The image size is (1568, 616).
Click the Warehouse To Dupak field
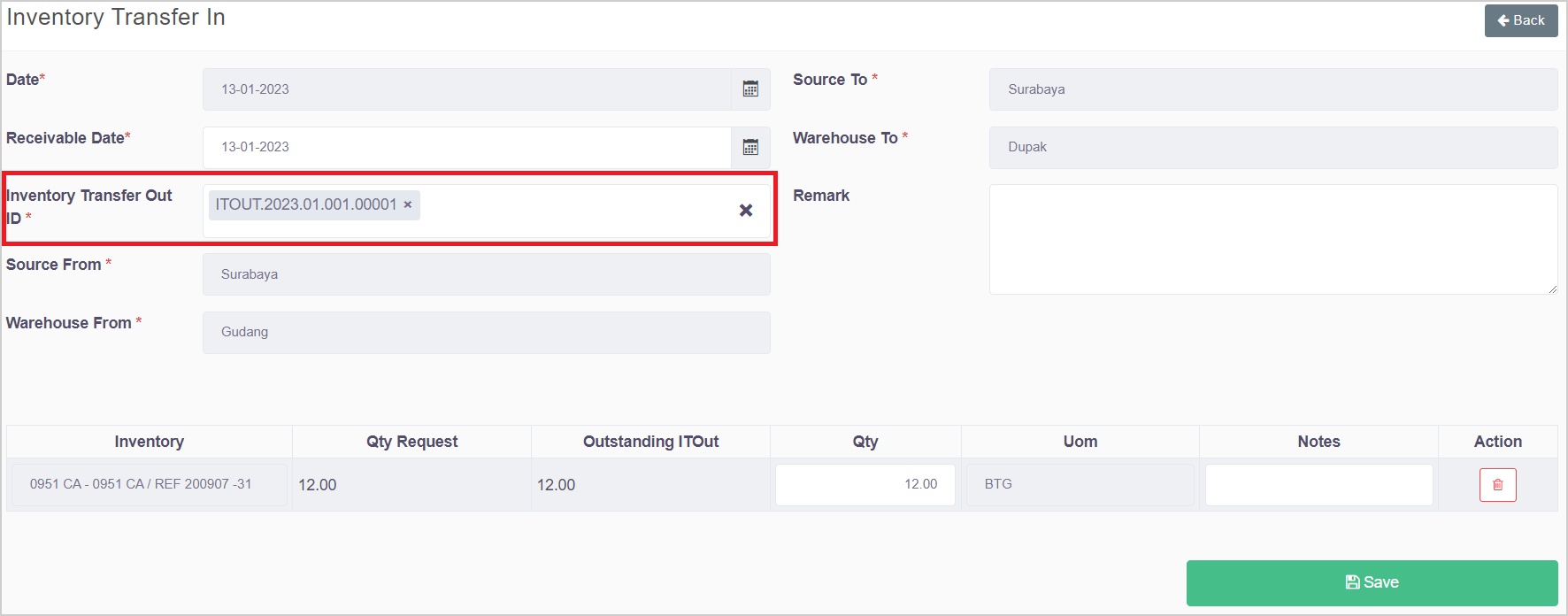(1272, 148)
